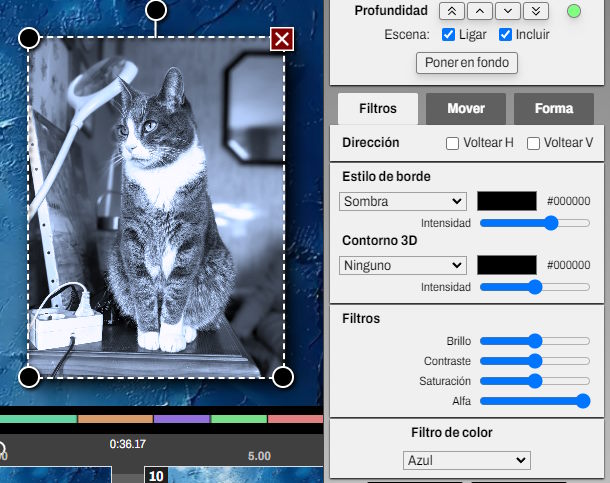Enable Voltear H flip option
610x483 pixels.
point(452,143)
